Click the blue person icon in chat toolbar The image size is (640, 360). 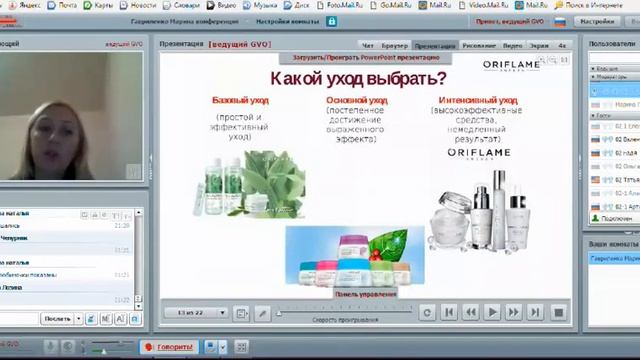coord(91,319)
